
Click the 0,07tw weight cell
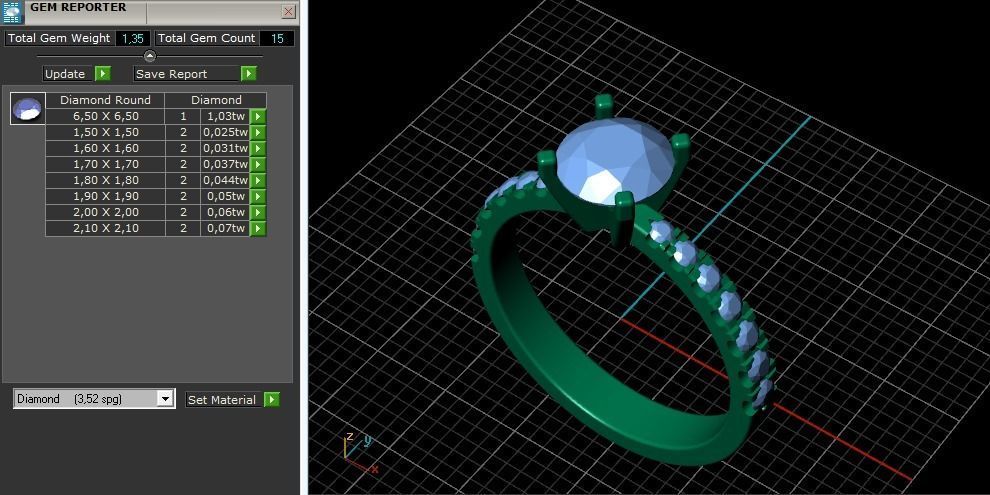225,228
